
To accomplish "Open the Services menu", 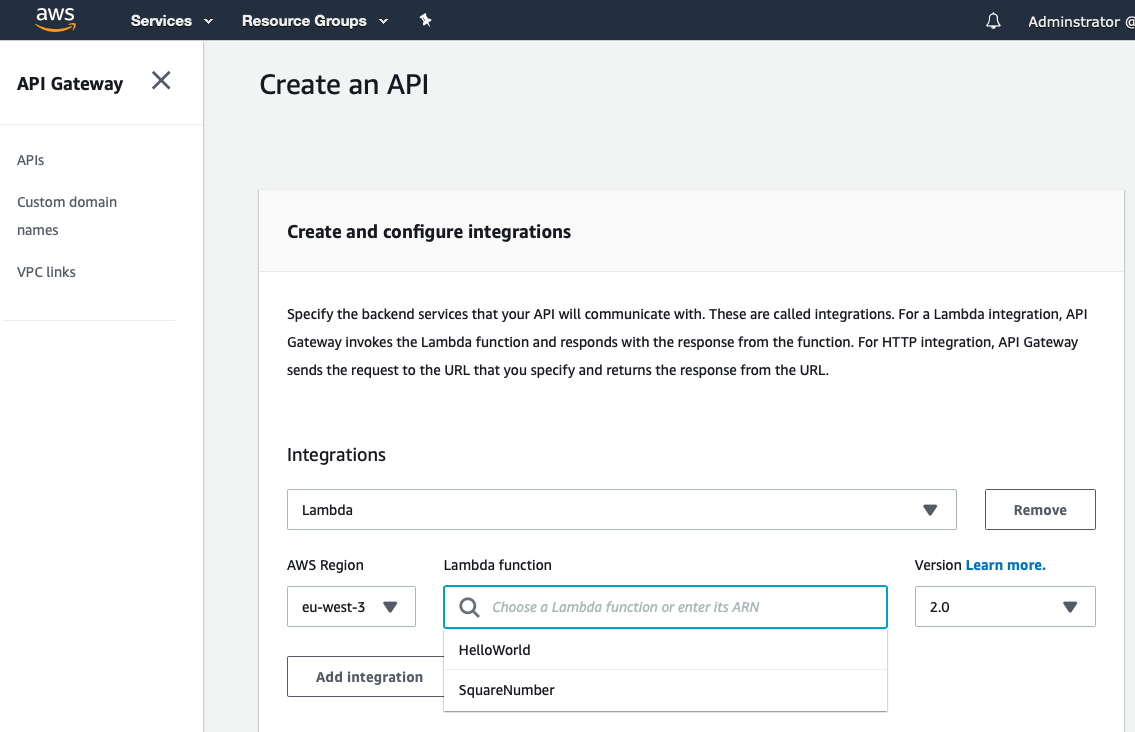I will tap(172, 21).
